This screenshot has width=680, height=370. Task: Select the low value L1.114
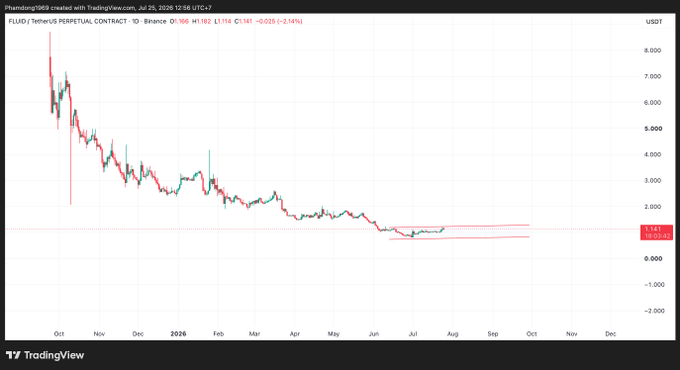tap(223, 21)
